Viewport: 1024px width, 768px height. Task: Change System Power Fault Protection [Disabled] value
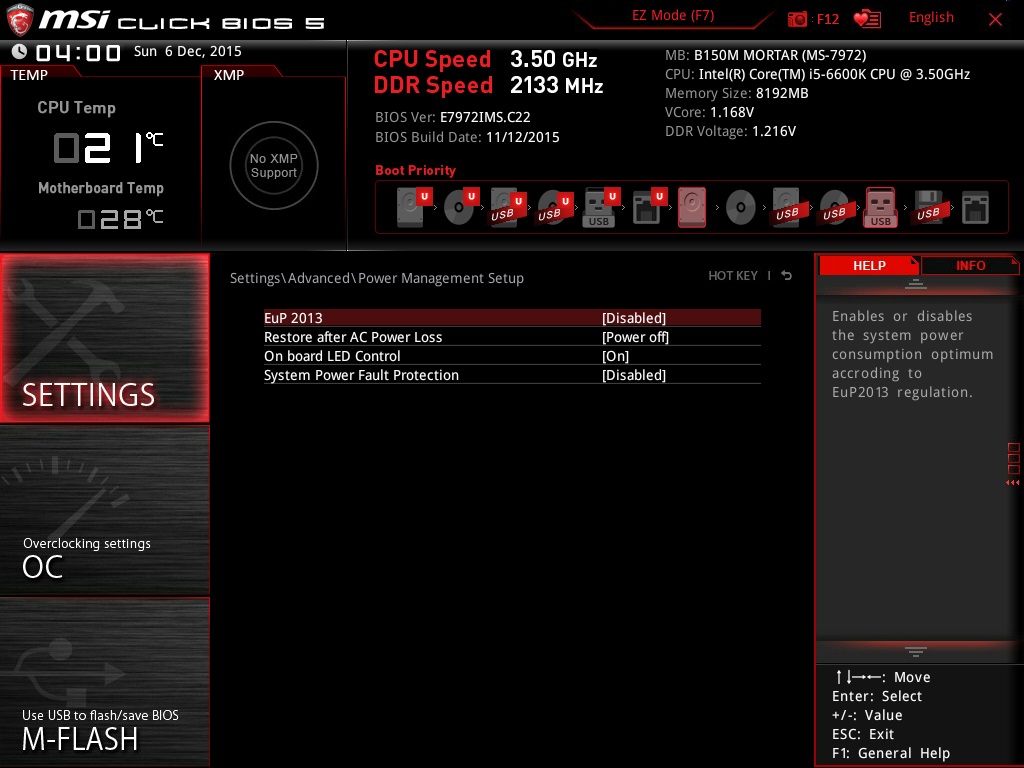633,375
